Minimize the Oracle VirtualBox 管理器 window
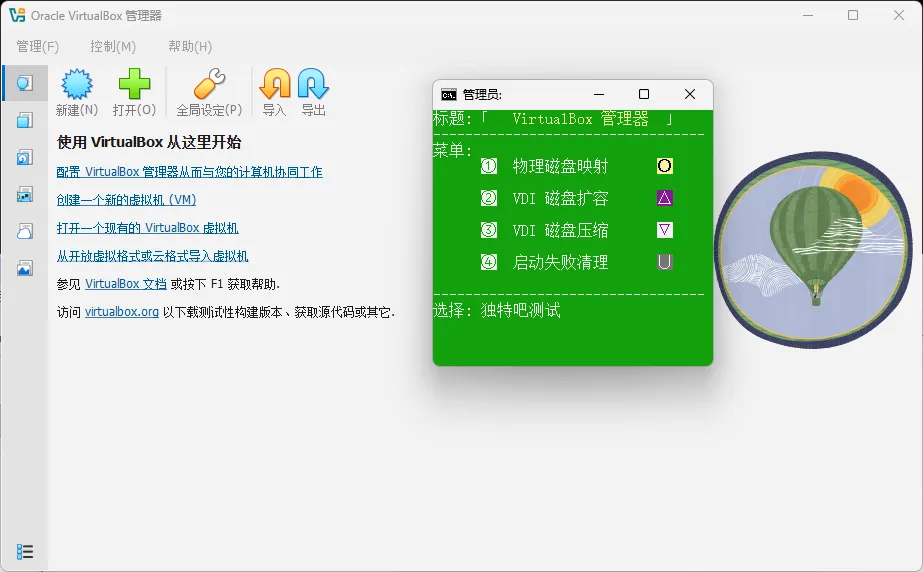 808,15
